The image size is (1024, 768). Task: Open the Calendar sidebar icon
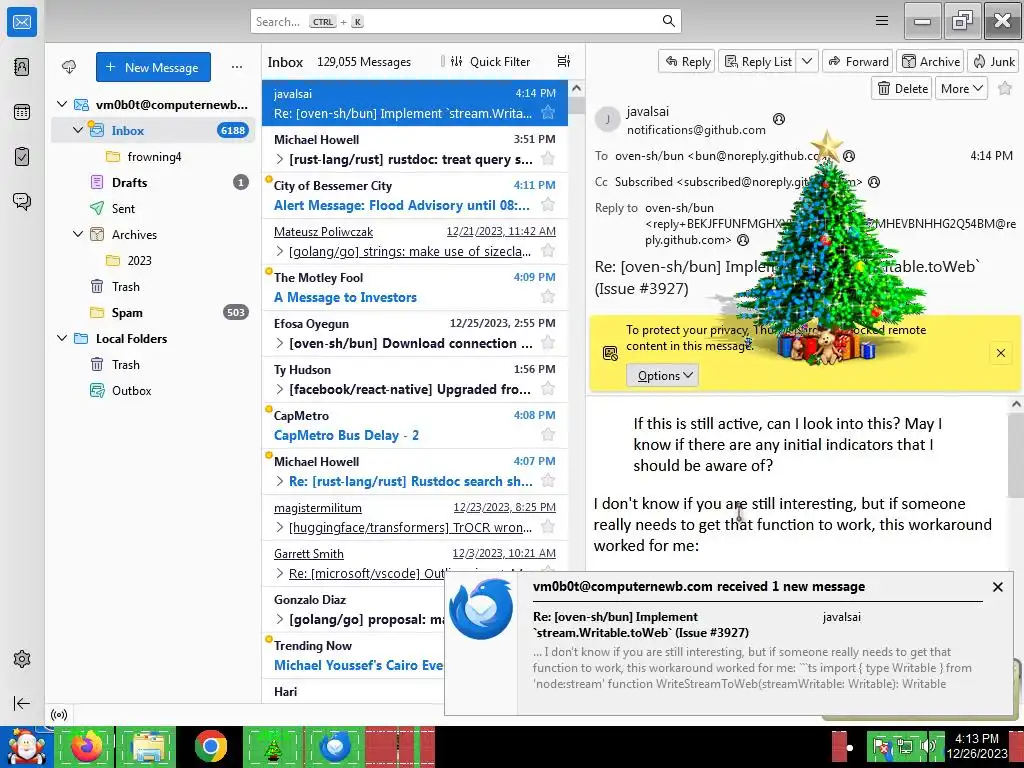(22, 112)
